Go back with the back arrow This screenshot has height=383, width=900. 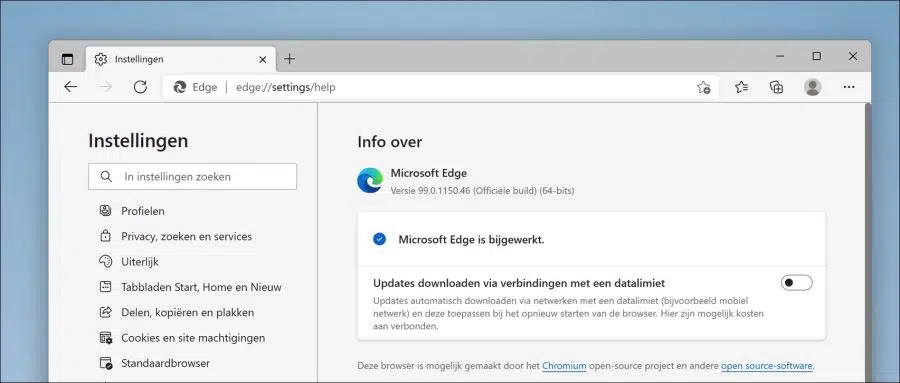[71, 87]
